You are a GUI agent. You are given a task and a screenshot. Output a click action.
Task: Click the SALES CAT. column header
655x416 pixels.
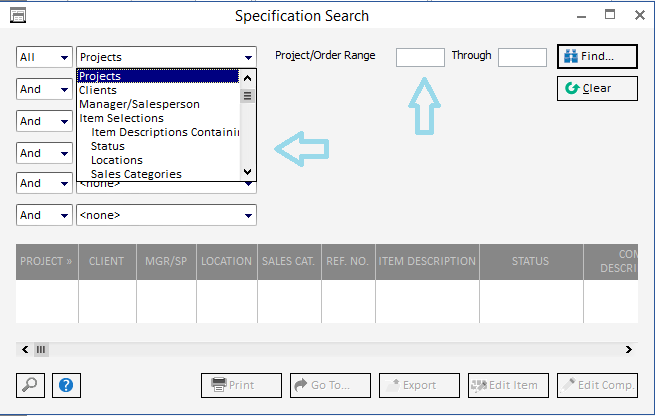(x=289, y=262)
